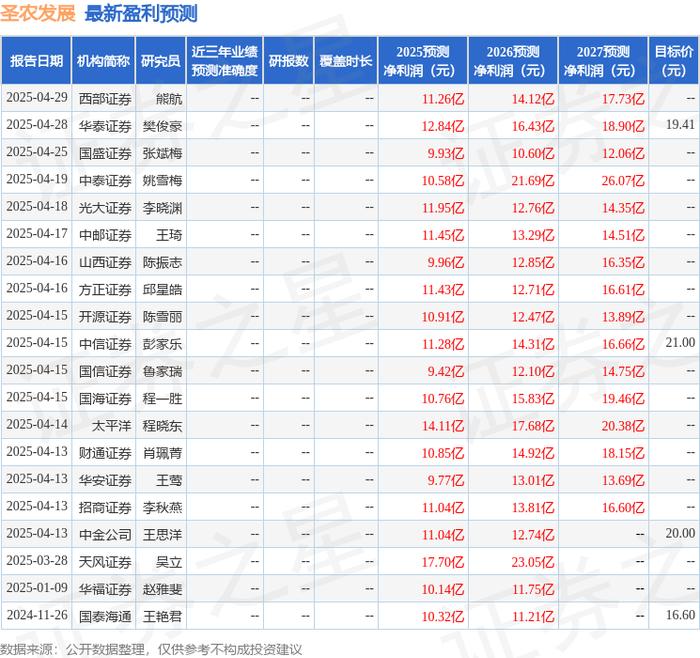700x658 pixels.
Task: Click the 研究员 column header
Action: click(161, 61)
